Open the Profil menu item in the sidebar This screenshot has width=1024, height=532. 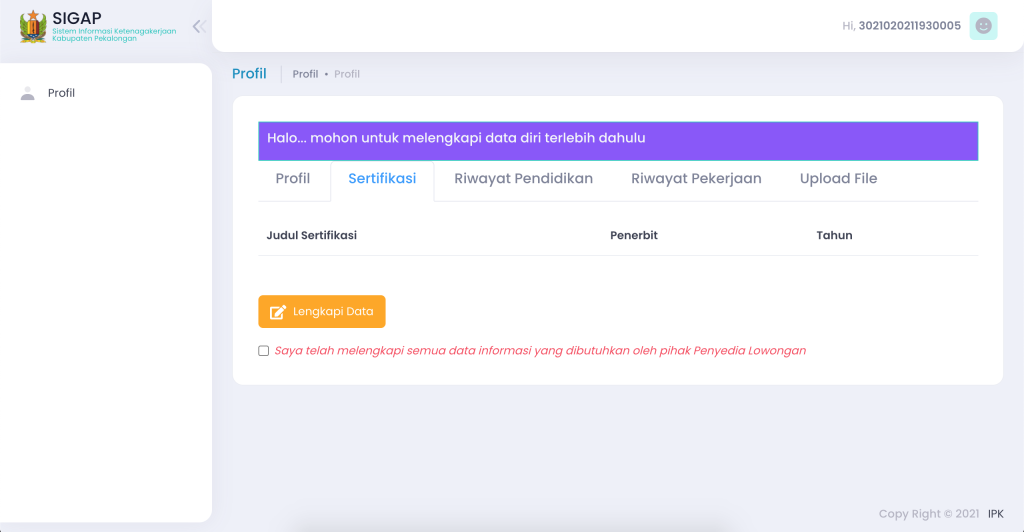(61, 93)
